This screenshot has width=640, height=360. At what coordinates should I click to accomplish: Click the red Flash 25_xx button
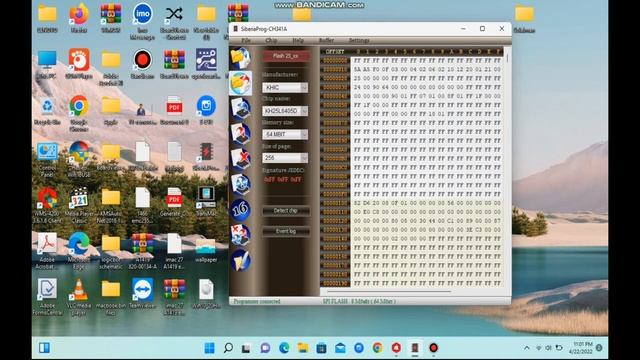click(x=286, y=56)
